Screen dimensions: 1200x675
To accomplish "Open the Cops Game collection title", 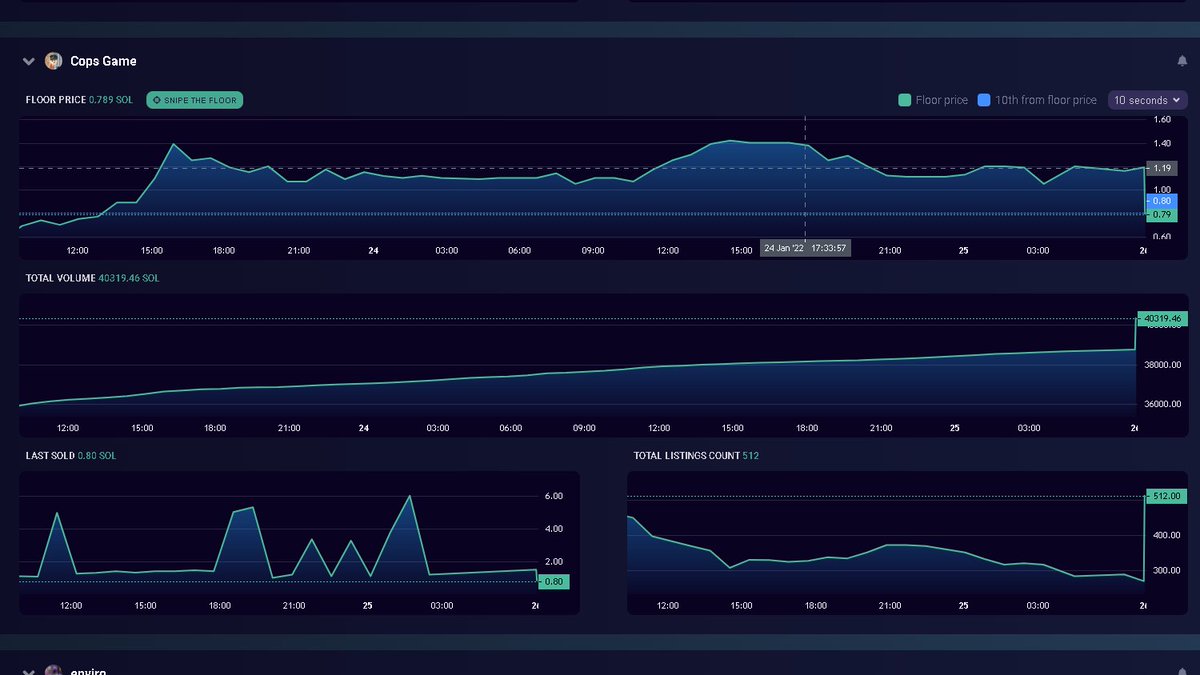I will (103, 61).
